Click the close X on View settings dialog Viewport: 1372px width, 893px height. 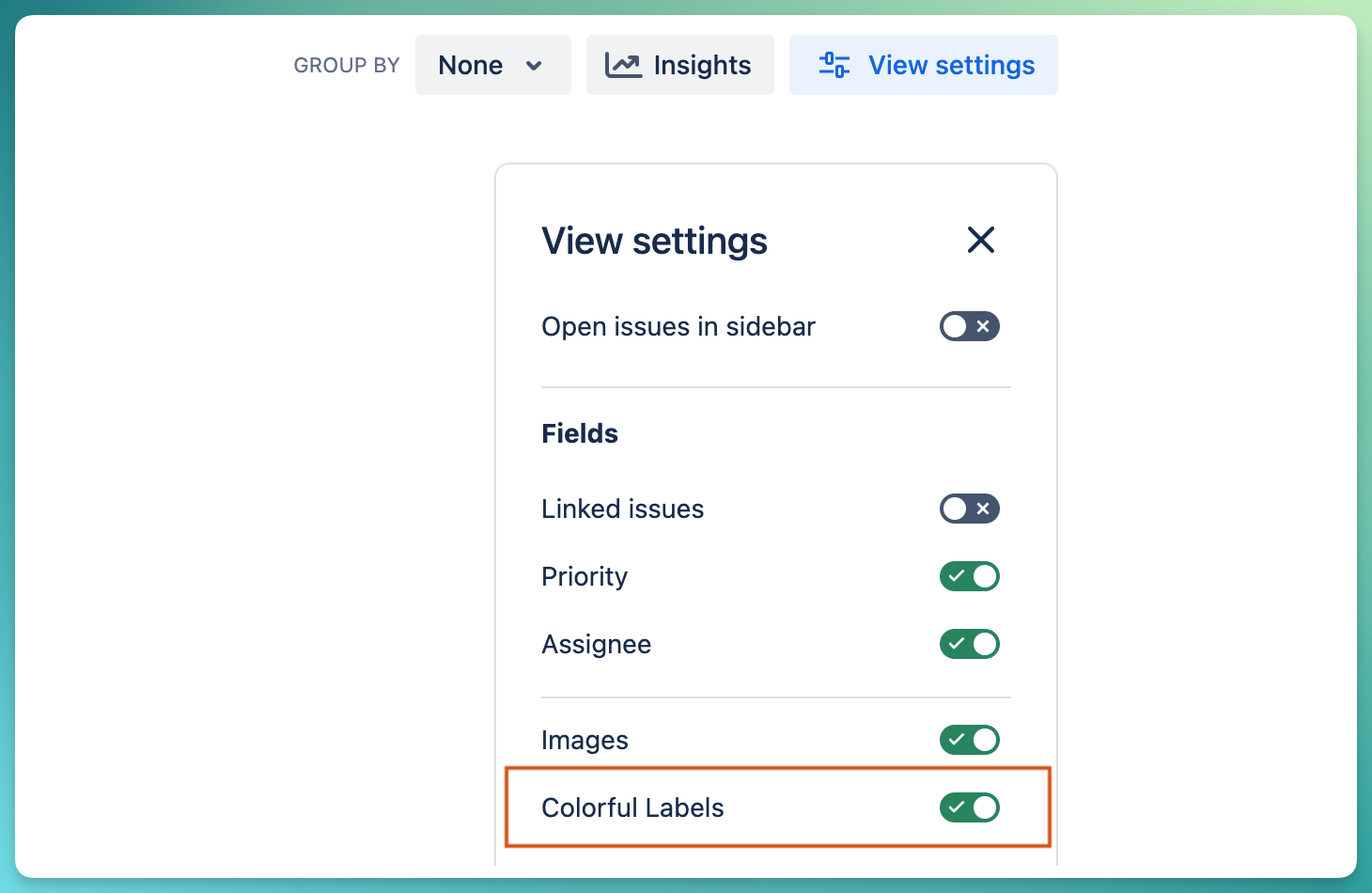(981, 241)
